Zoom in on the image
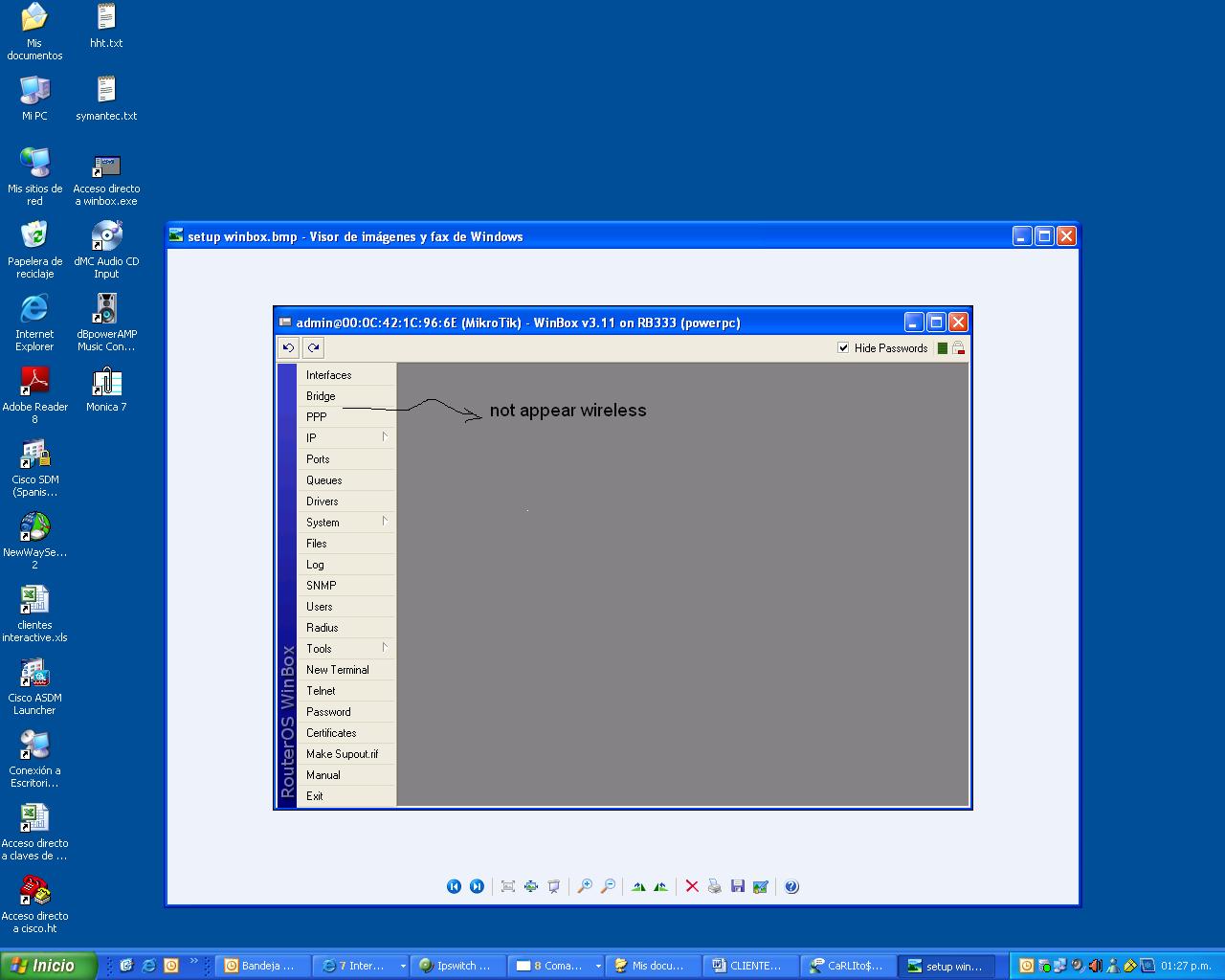 pos(585,886)
